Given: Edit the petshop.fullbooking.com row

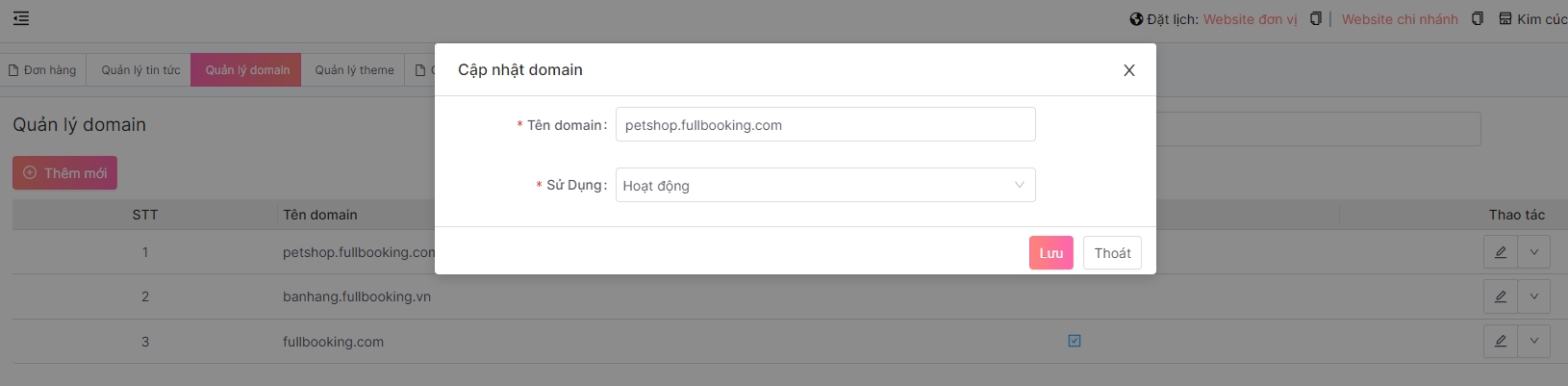Looking at the screenshot, I should [1500, 252].
